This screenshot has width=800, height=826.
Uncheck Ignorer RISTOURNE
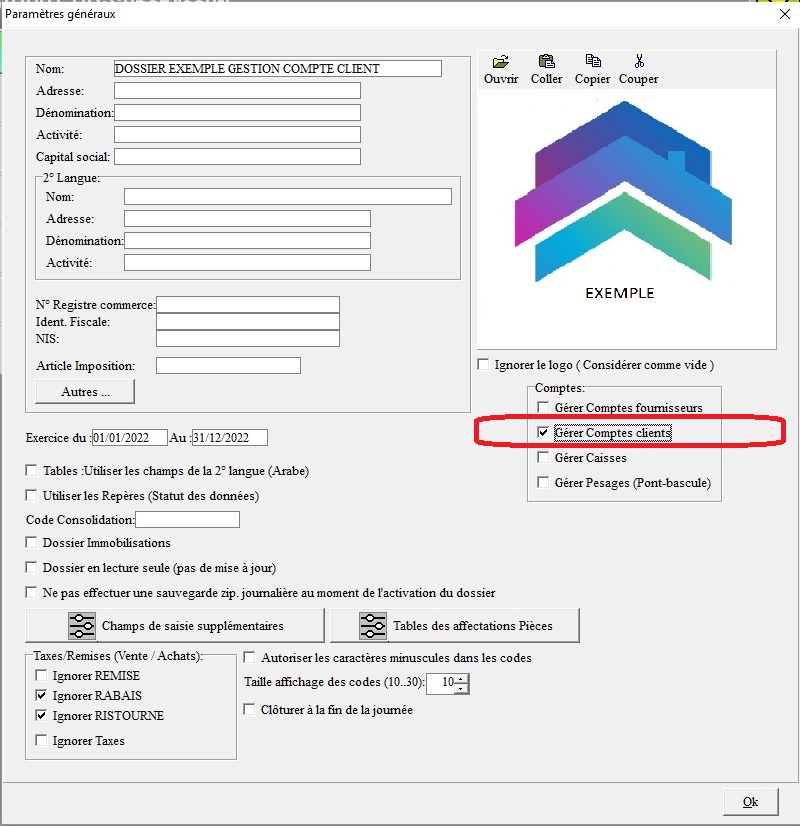[41, 715]
